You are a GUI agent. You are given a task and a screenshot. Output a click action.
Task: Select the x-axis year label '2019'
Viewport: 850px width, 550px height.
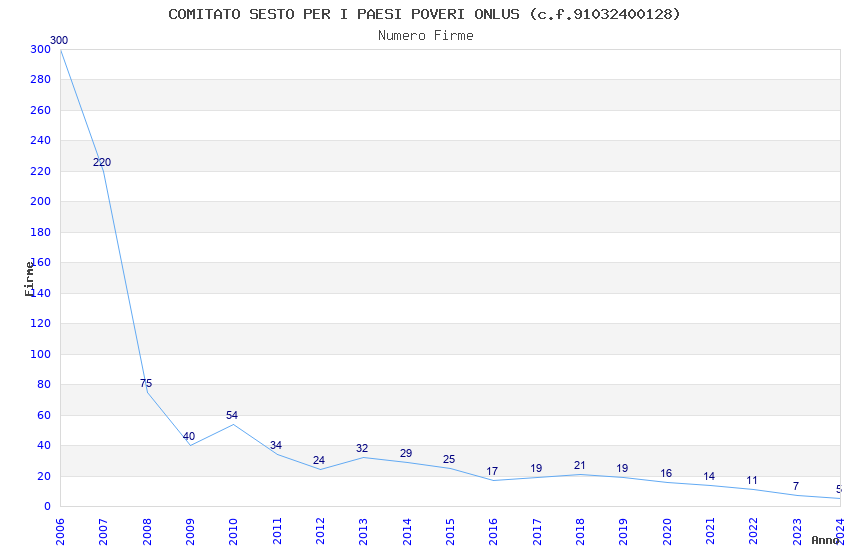623,531
